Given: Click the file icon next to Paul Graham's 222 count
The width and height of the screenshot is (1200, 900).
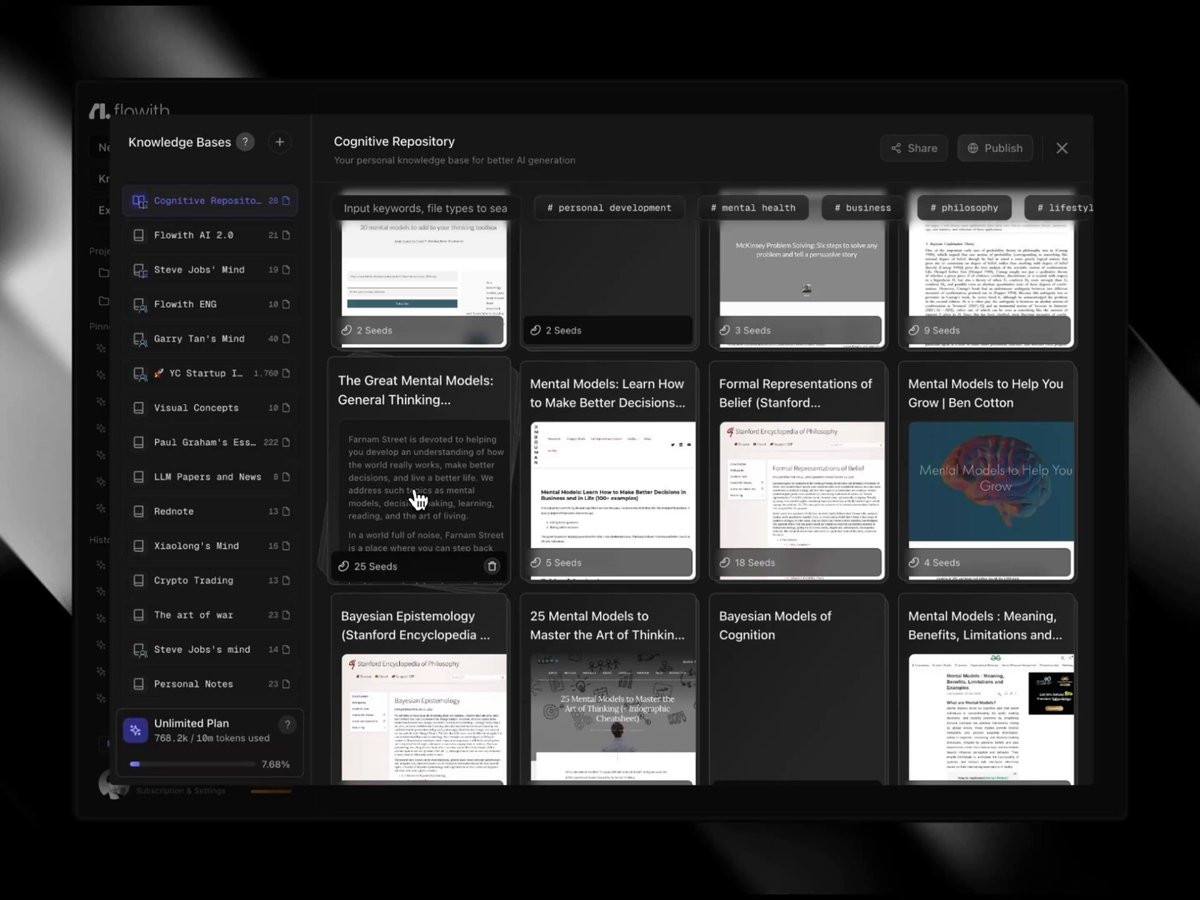Looking at the screenshot, I should click(x=287, y=443).
